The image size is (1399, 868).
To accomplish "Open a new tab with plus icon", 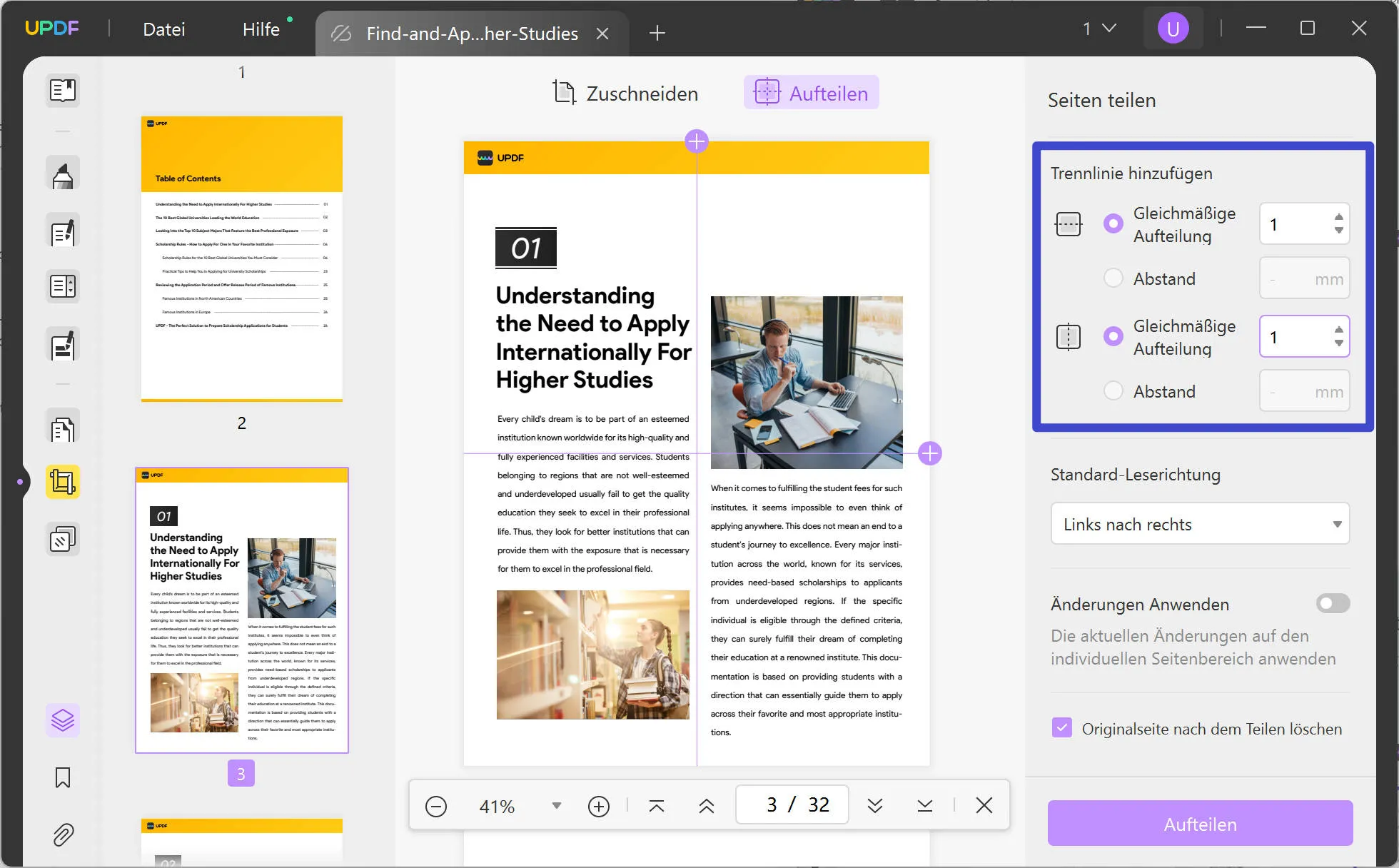I will point(657,33).
